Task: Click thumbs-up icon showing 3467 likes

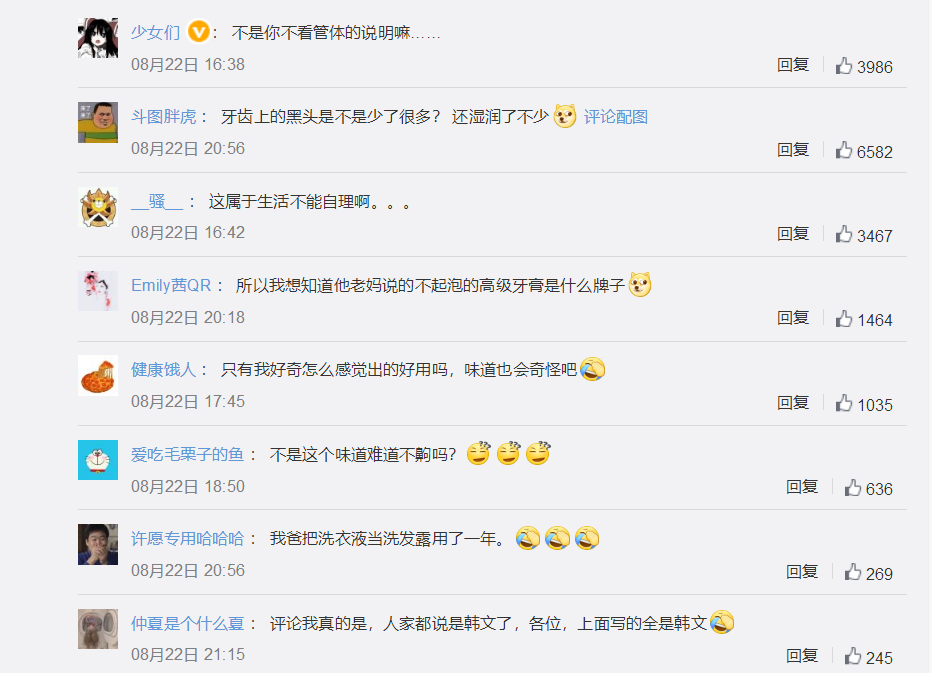Action: click(843, 234)
